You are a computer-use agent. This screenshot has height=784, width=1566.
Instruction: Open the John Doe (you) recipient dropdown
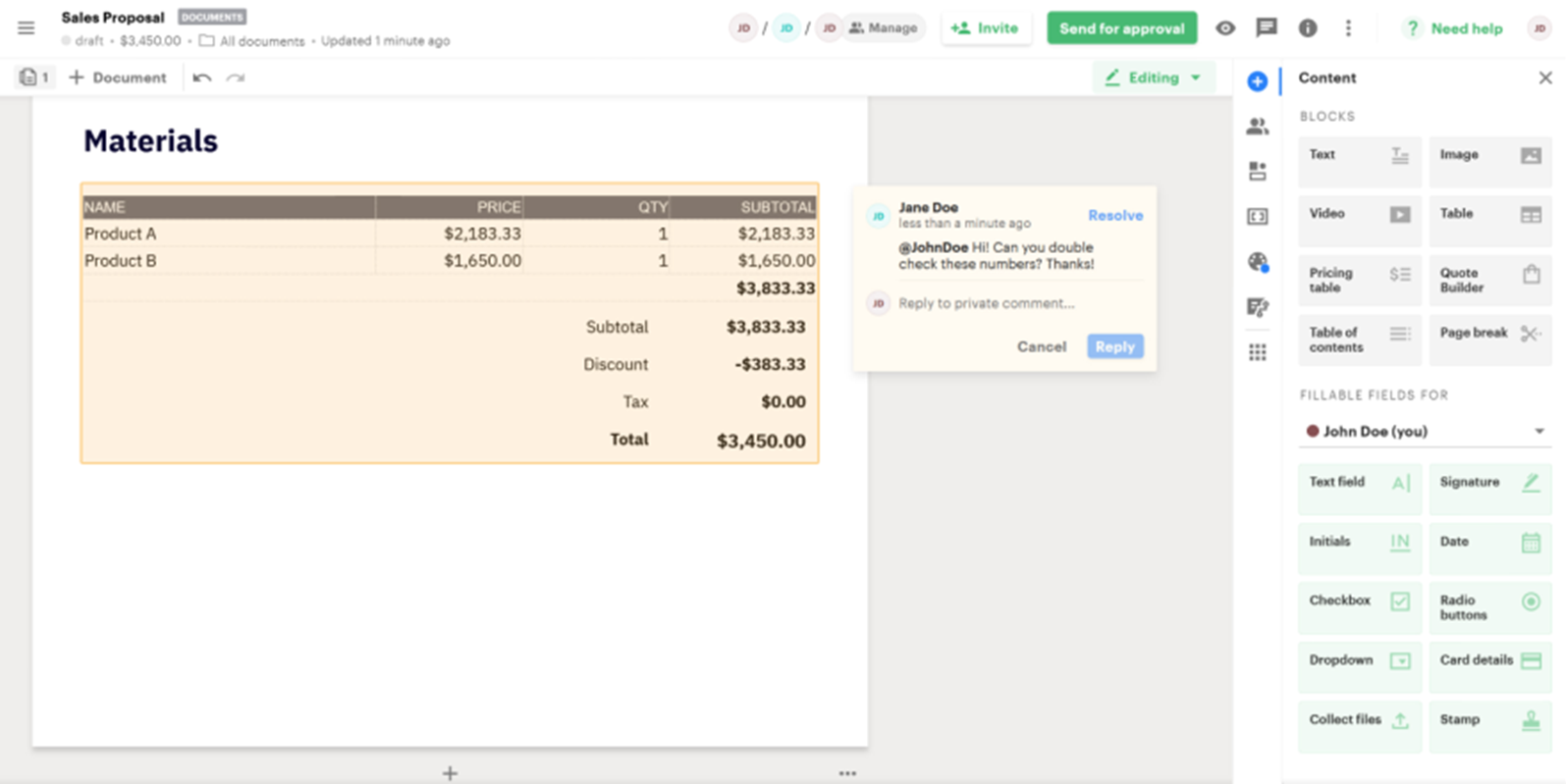tap(1424, 432)
